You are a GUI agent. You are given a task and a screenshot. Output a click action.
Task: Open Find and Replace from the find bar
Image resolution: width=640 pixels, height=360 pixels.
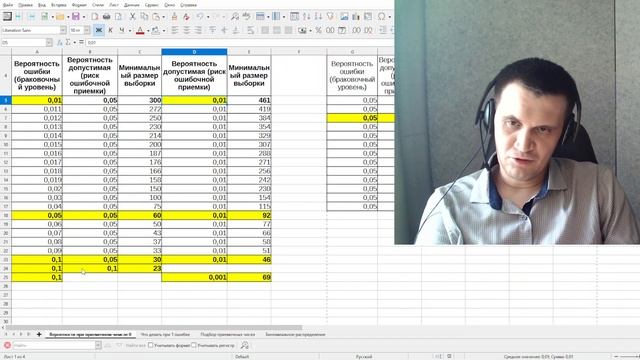click(x=244, y=345)
